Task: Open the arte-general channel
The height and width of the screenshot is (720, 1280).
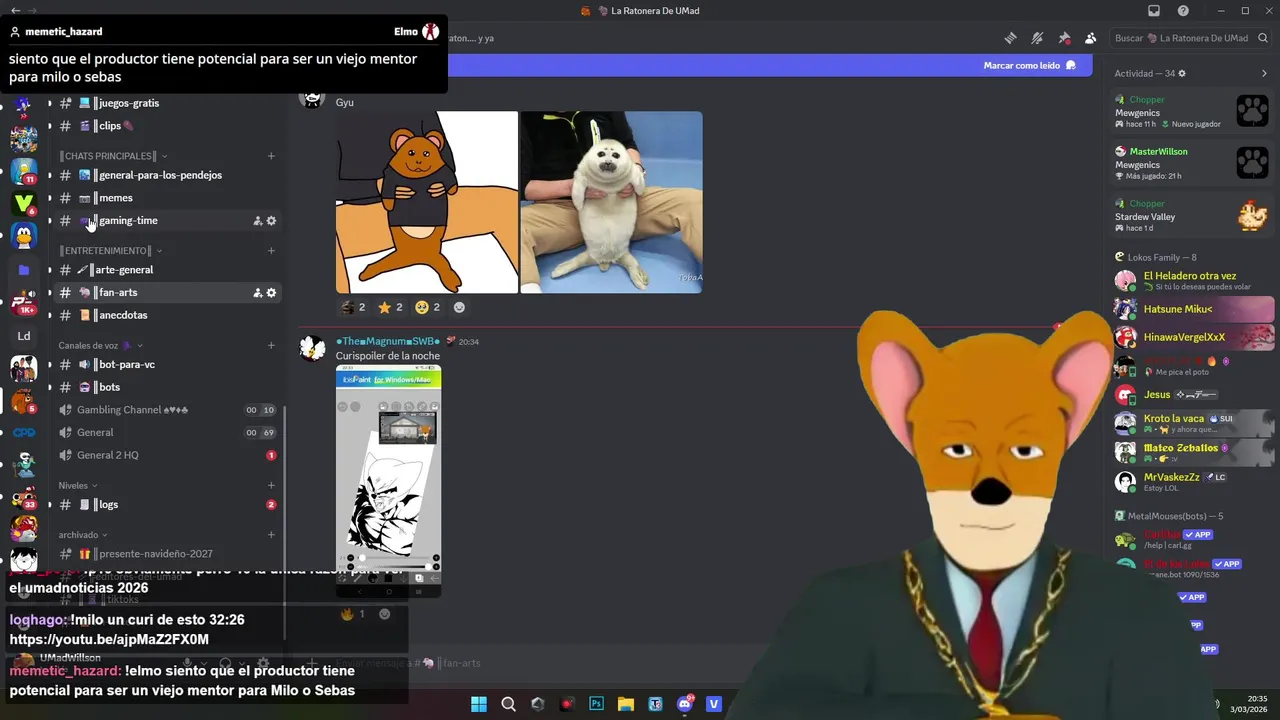Action: tap(168, 270)
